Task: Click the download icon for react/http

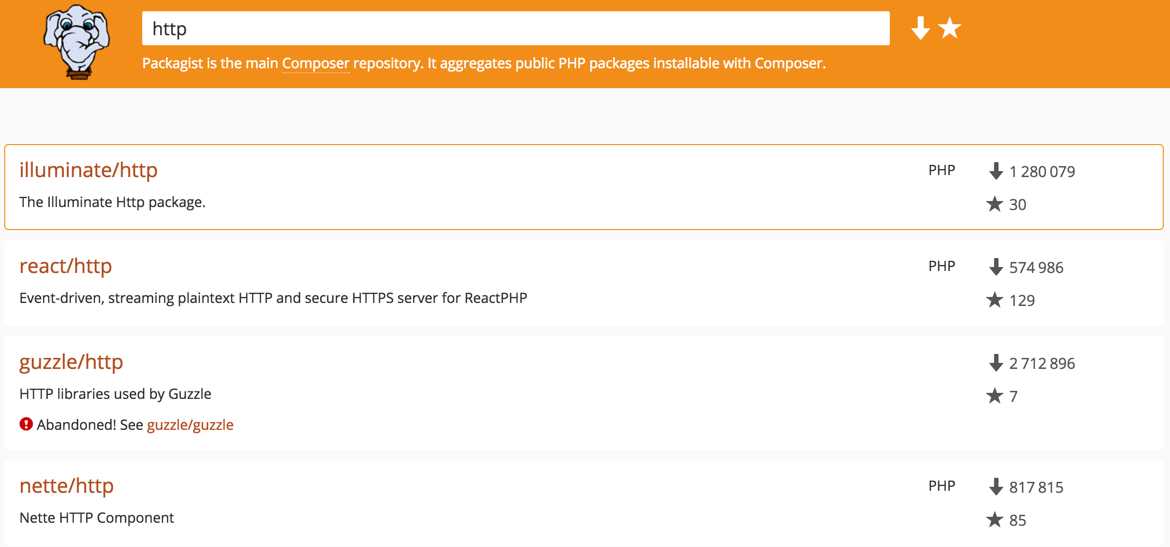Action: [995, 266]
